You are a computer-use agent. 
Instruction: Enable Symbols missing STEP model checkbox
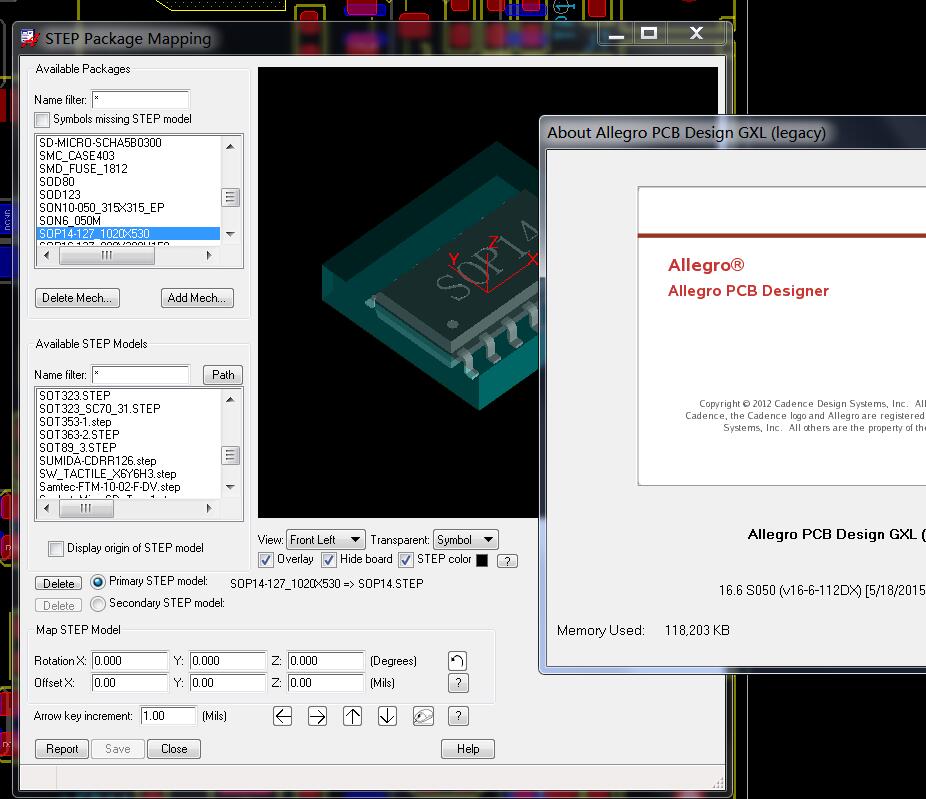42,120
